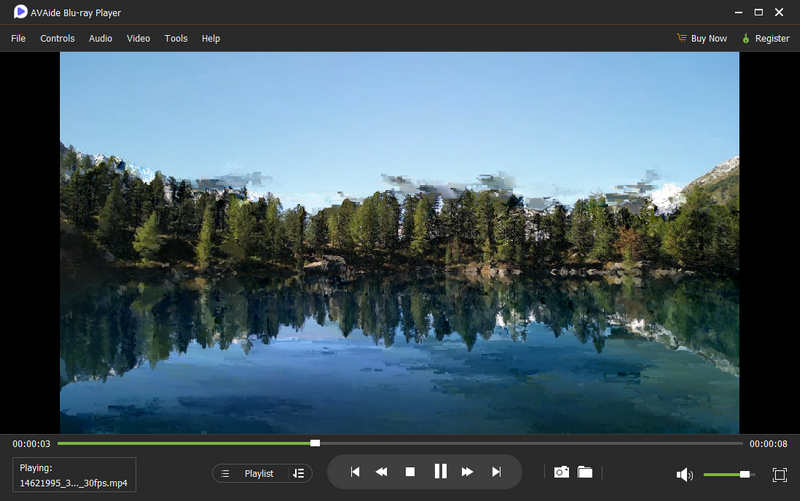Click the Register button

[x=766, y=38]
